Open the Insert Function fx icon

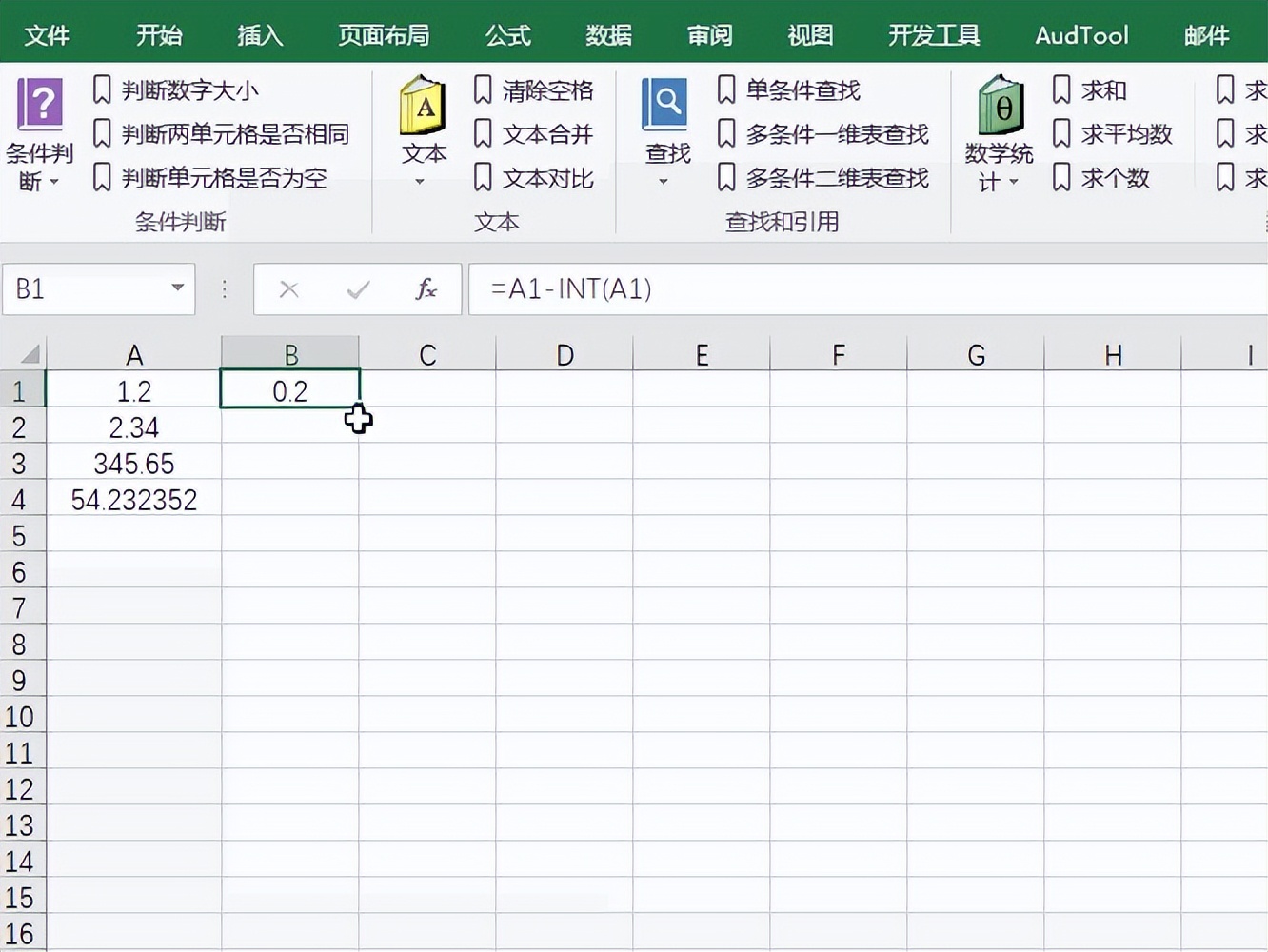425,289
